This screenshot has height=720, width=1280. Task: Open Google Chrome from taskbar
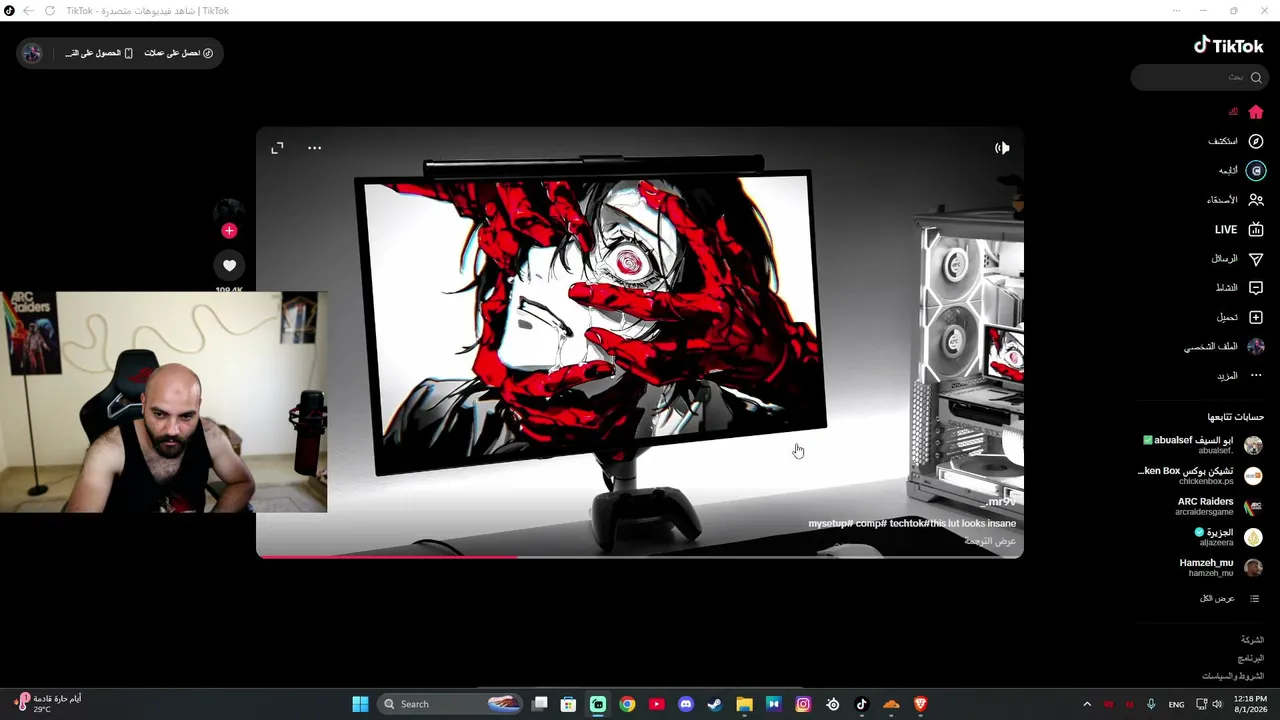pos(627,704)
